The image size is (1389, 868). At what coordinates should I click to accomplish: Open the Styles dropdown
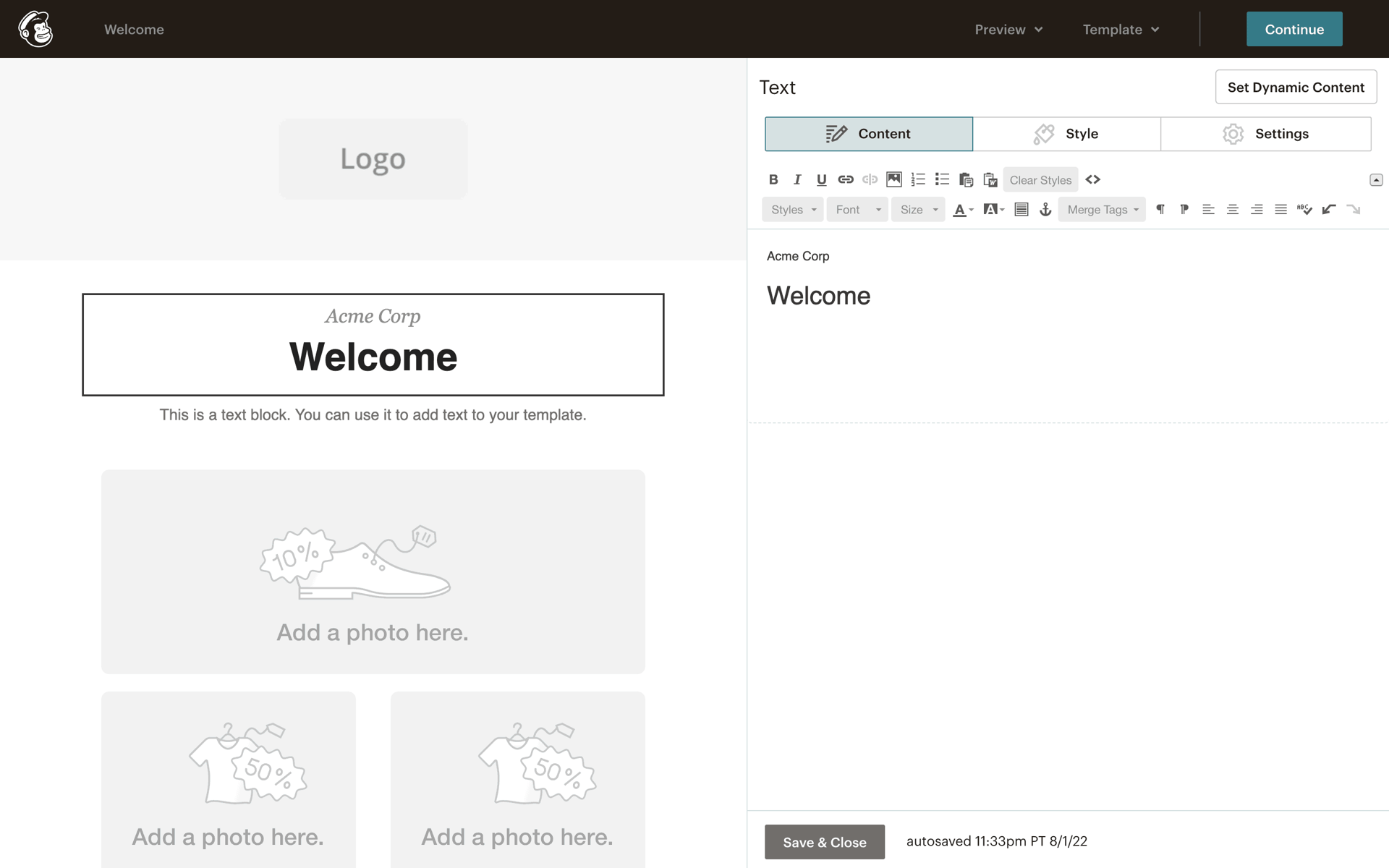click(793, 210)
